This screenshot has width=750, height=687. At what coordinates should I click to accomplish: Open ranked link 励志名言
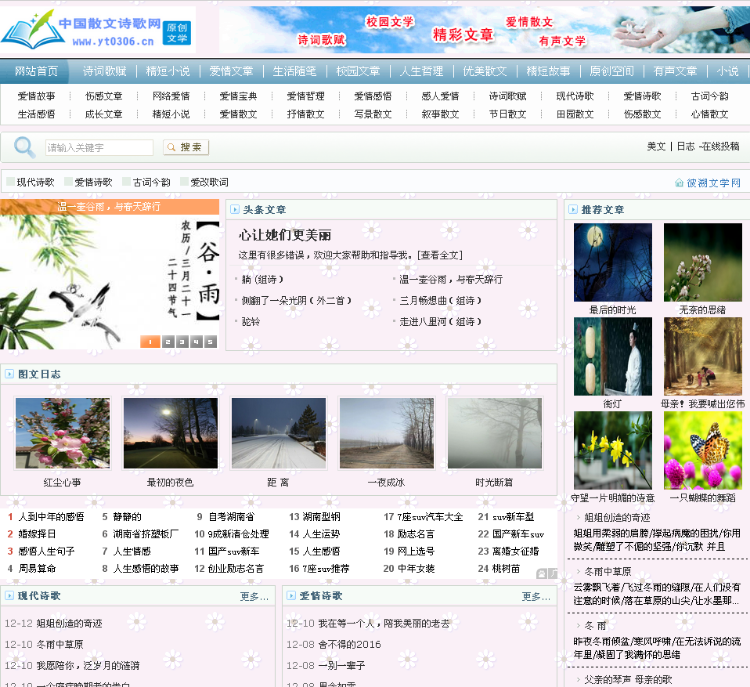coord(416,534)
